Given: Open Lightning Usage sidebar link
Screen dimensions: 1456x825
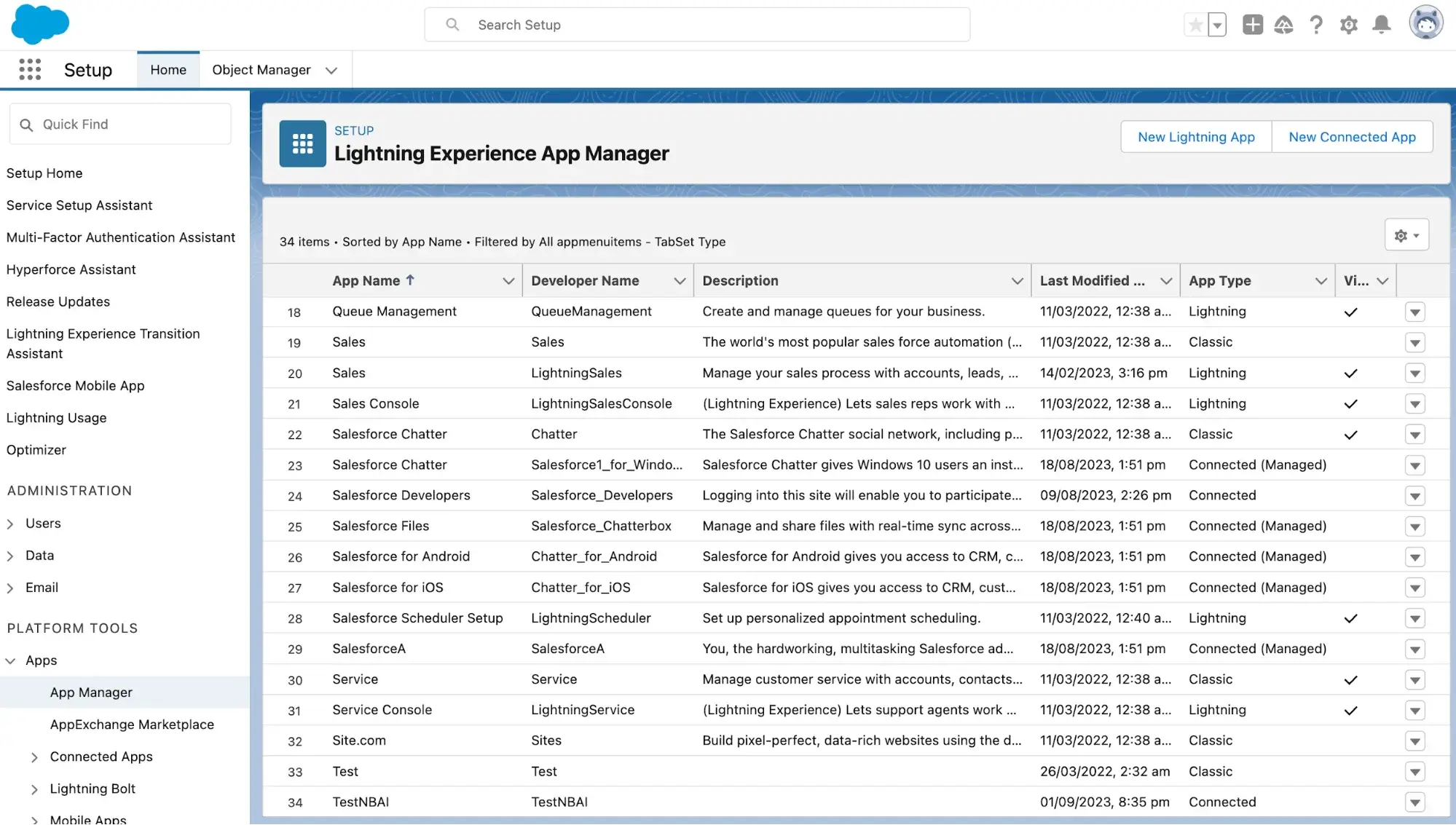Looking at the screenshot, I should click(x=57, y=418).
